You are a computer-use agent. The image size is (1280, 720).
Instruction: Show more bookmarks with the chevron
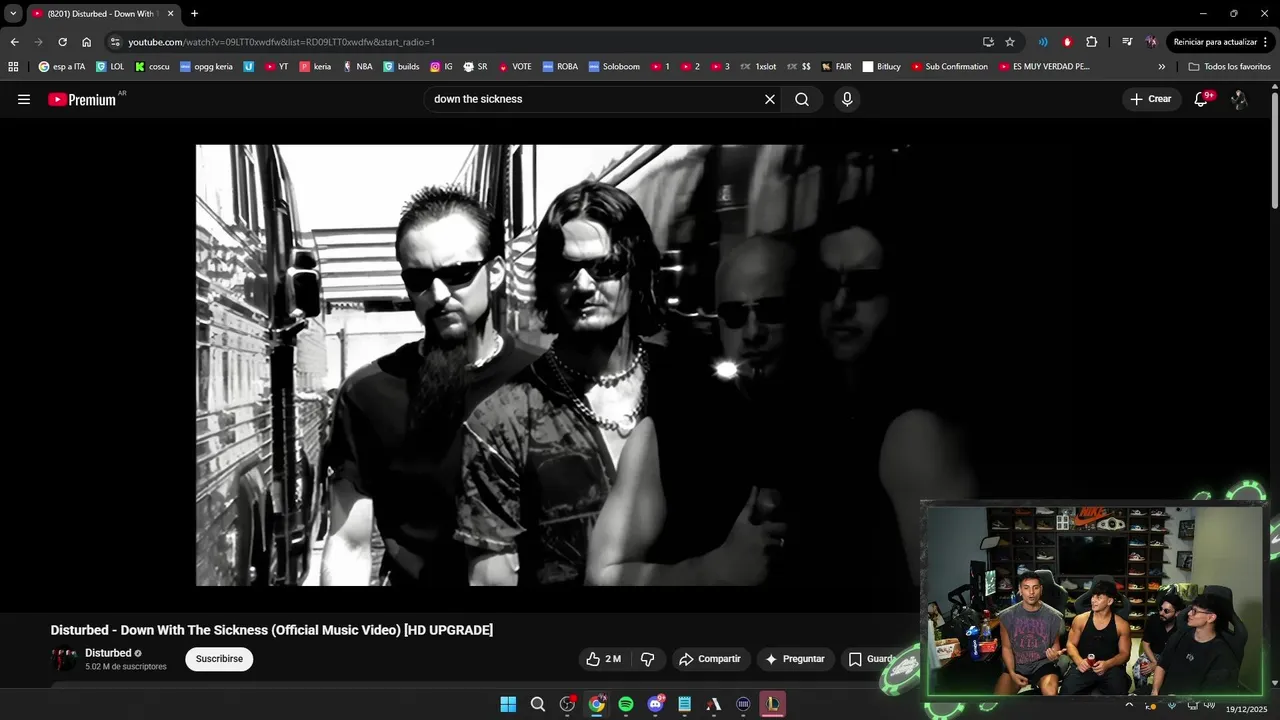[x=1161, y=67]
